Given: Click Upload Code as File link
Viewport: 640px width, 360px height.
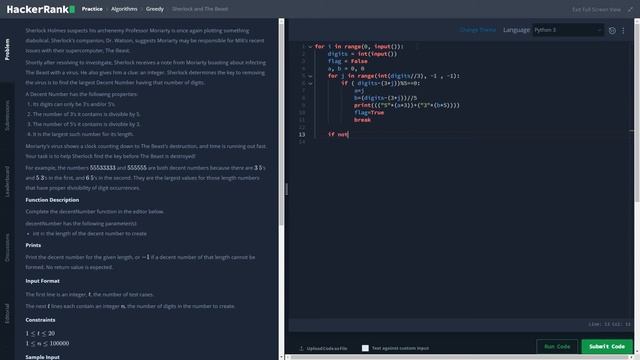Looking at the screenshot, I should [327, 348].
